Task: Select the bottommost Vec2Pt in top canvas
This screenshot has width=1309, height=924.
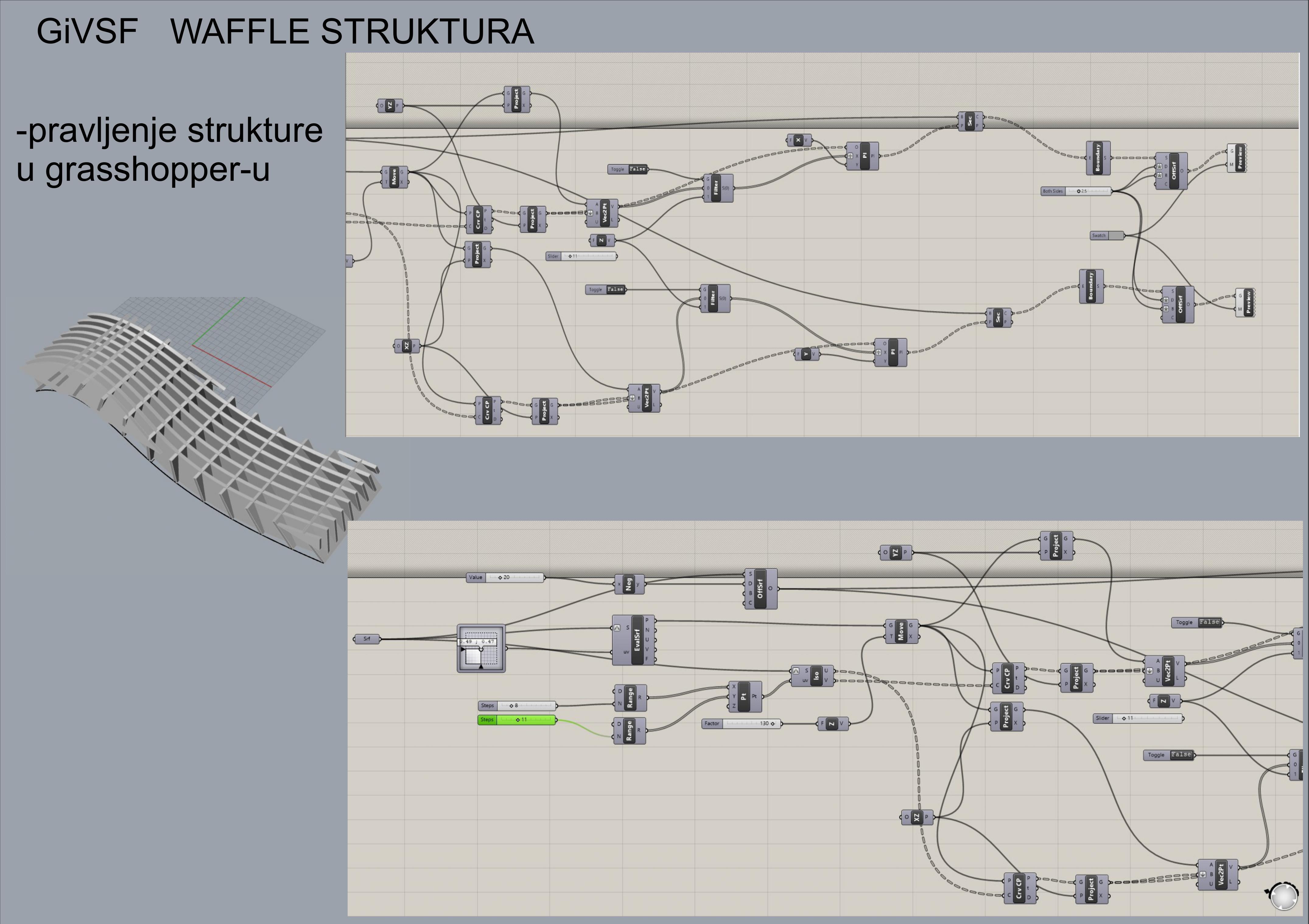Action: (x=644, y=398)
